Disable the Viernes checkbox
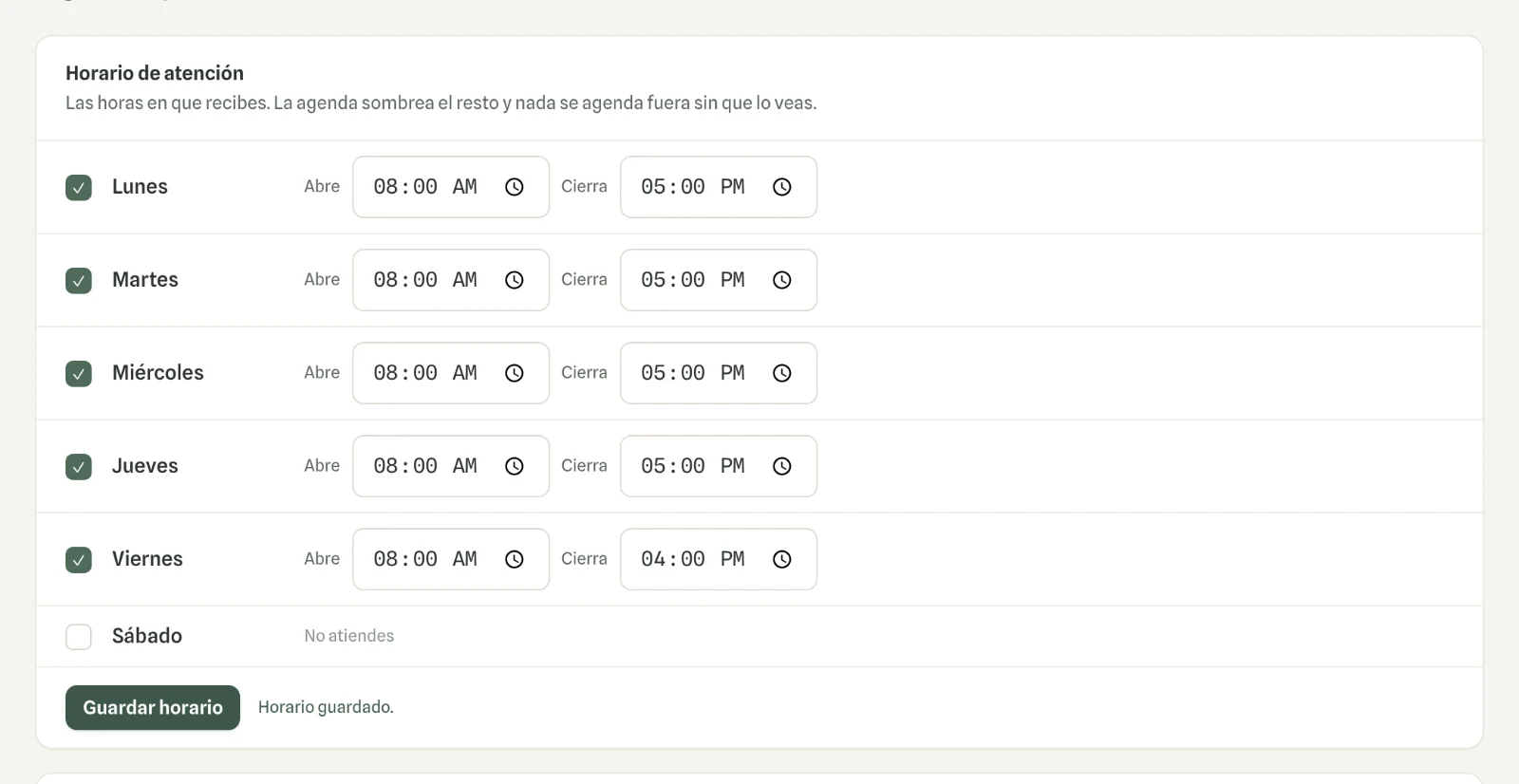This screenshot has width=1519, height=784. (x=79, y=559)
